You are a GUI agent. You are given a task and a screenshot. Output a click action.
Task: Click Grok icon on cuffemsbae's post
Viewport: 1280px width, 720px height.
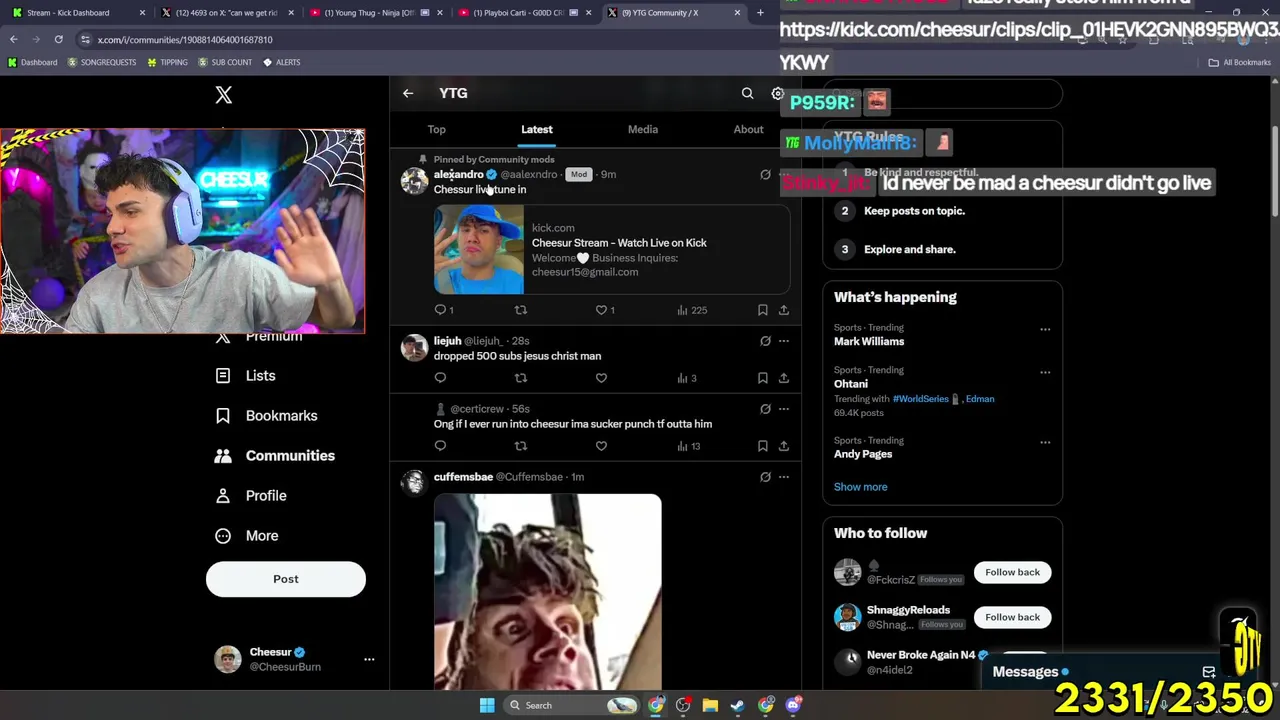click(x=765, y=477)
